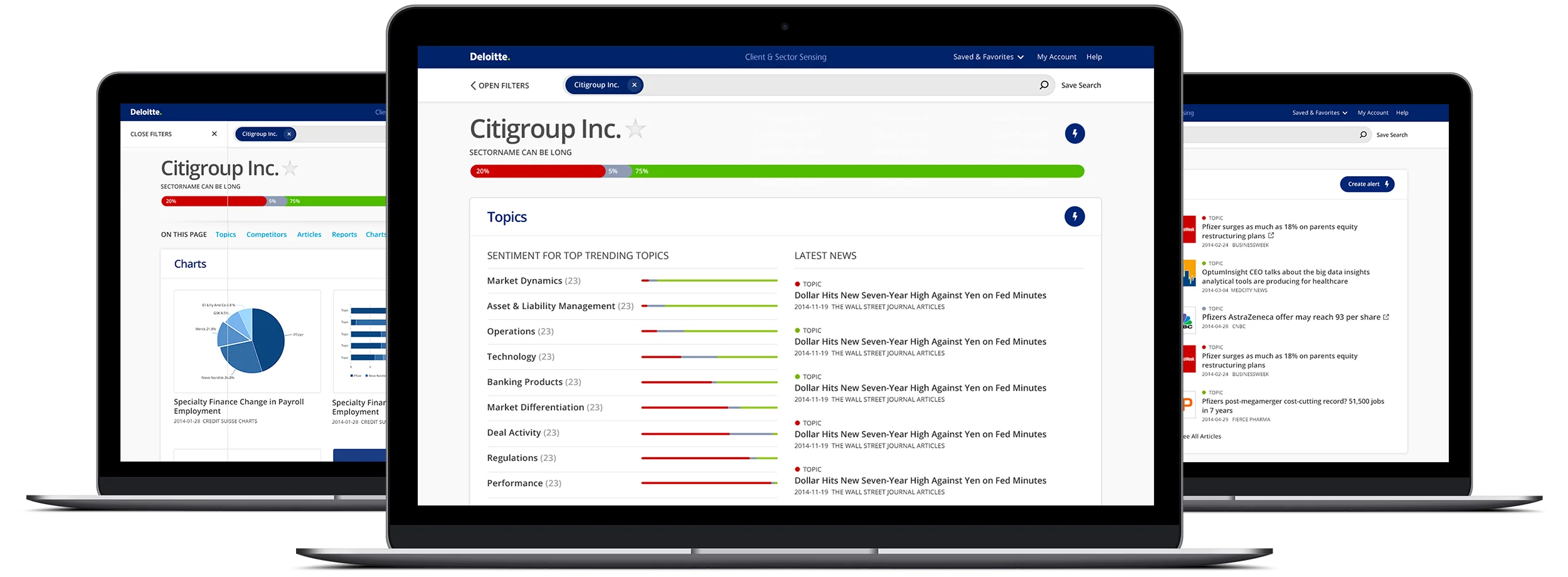Favorite Citigroup Inc. with star on center laptop

click(x=635, y=129)
